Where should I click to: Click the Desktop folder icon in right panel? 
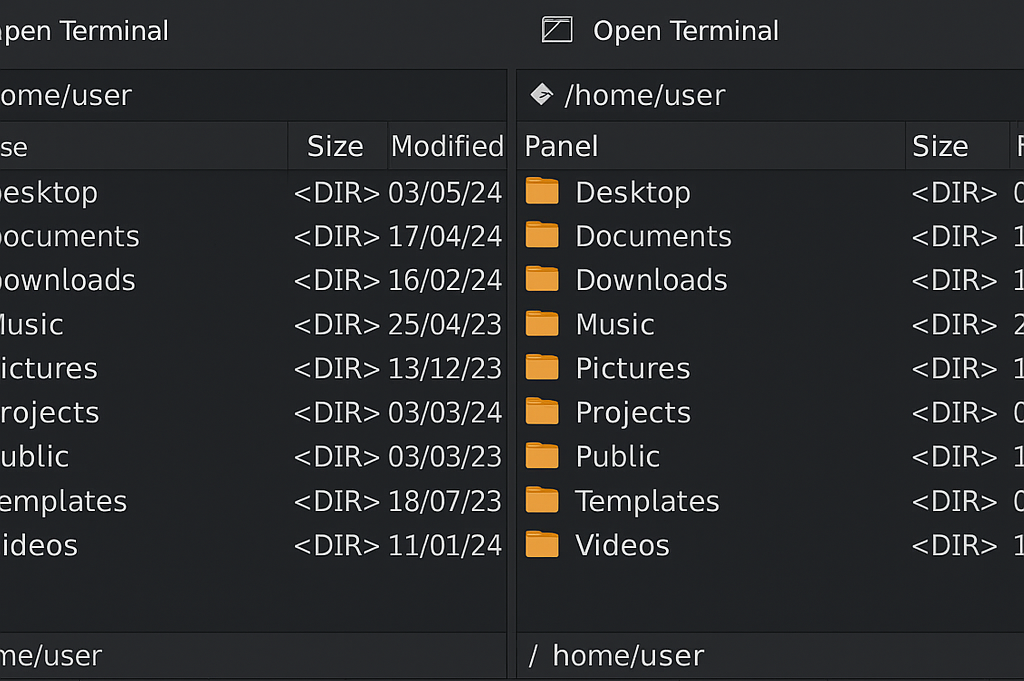coord(542,191)
